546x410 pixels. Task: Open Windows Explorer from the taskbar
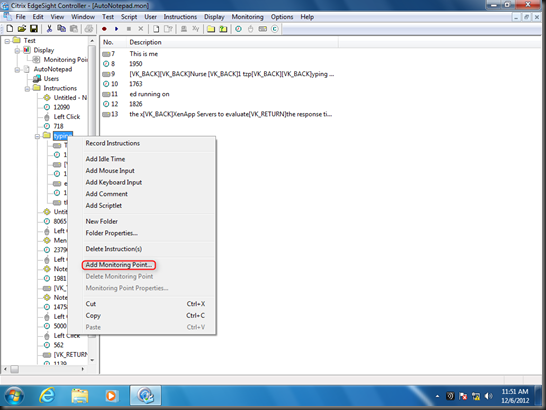tap(80, 396)
